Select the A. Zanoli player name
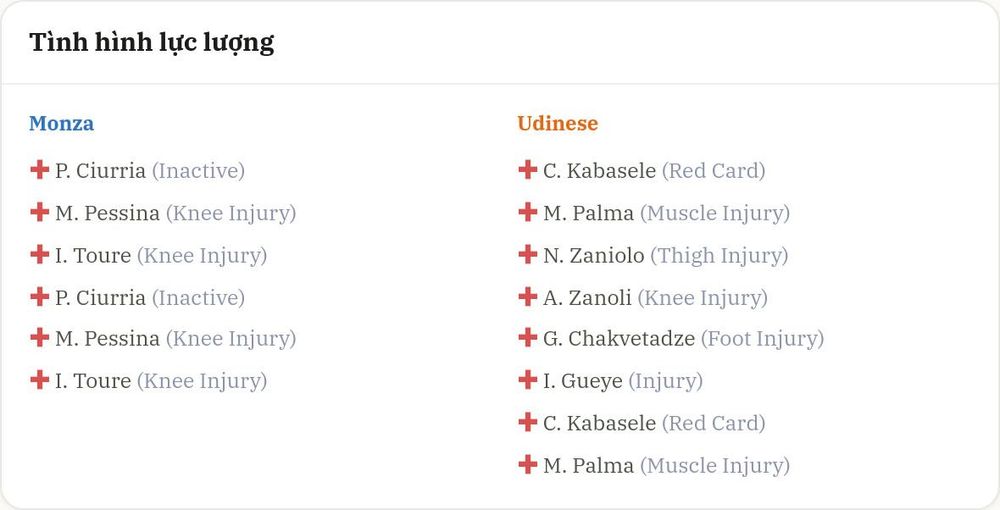 click(587, 298)
